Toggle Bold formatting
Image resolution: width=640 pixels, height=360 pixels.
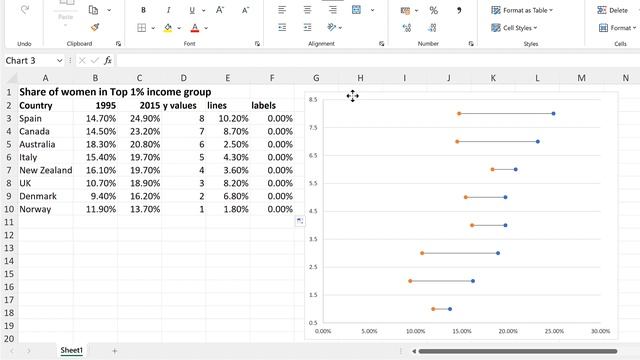[x=143, y=10]
